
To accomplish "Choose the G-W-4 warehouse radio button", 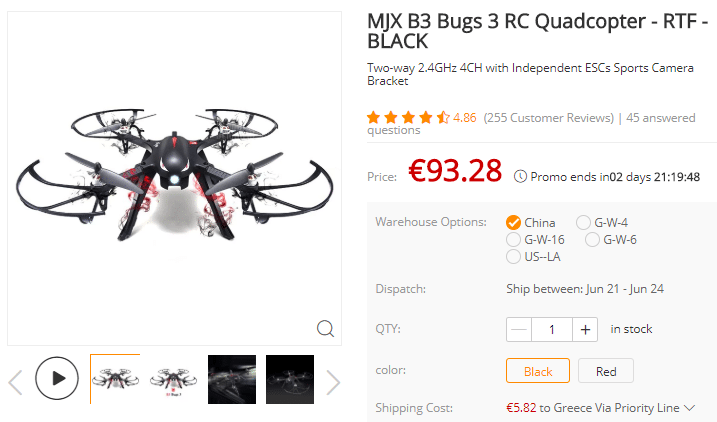I will coord(583,223).
